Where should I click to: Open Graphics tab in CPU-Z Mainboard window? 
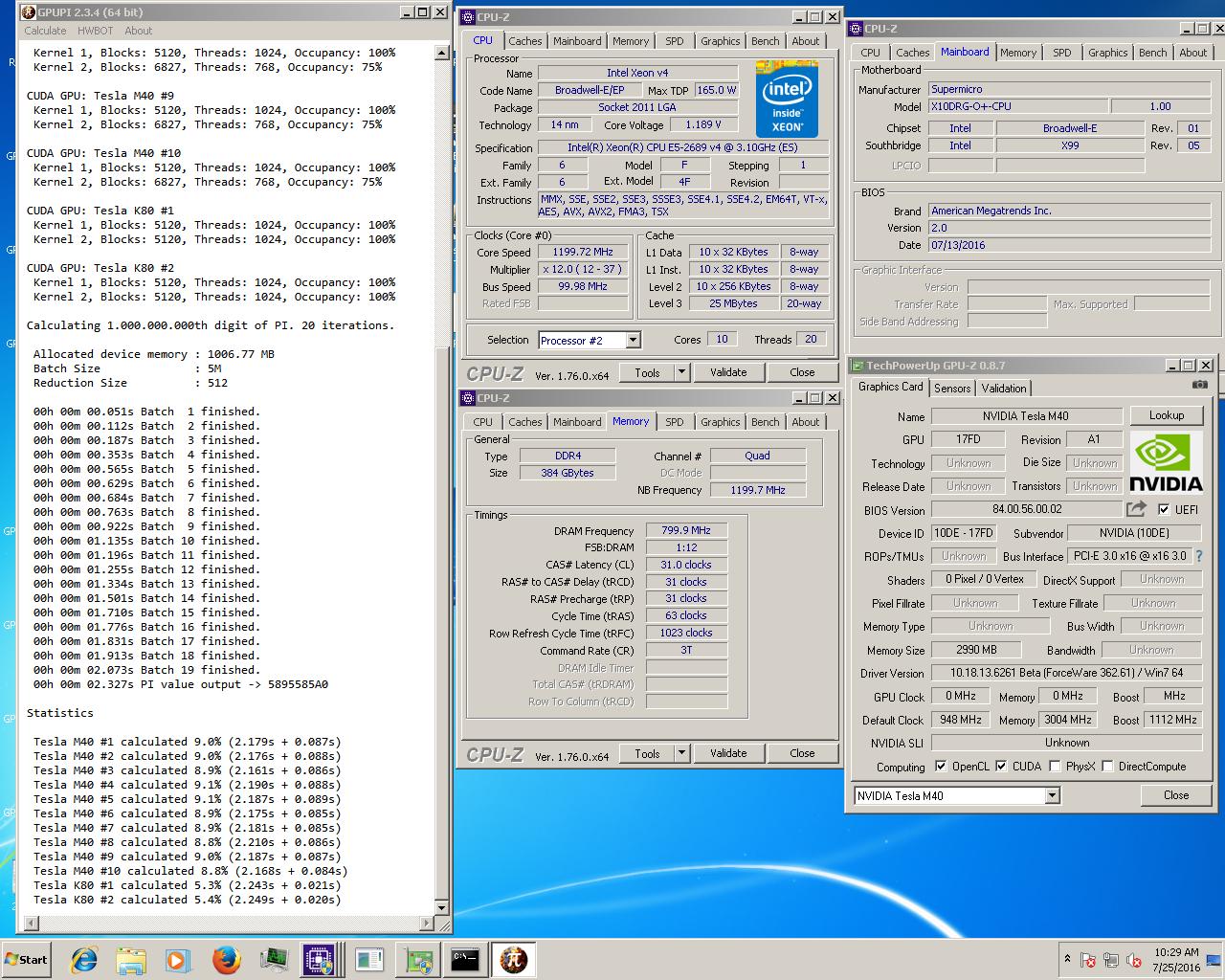coord(1107,53)
